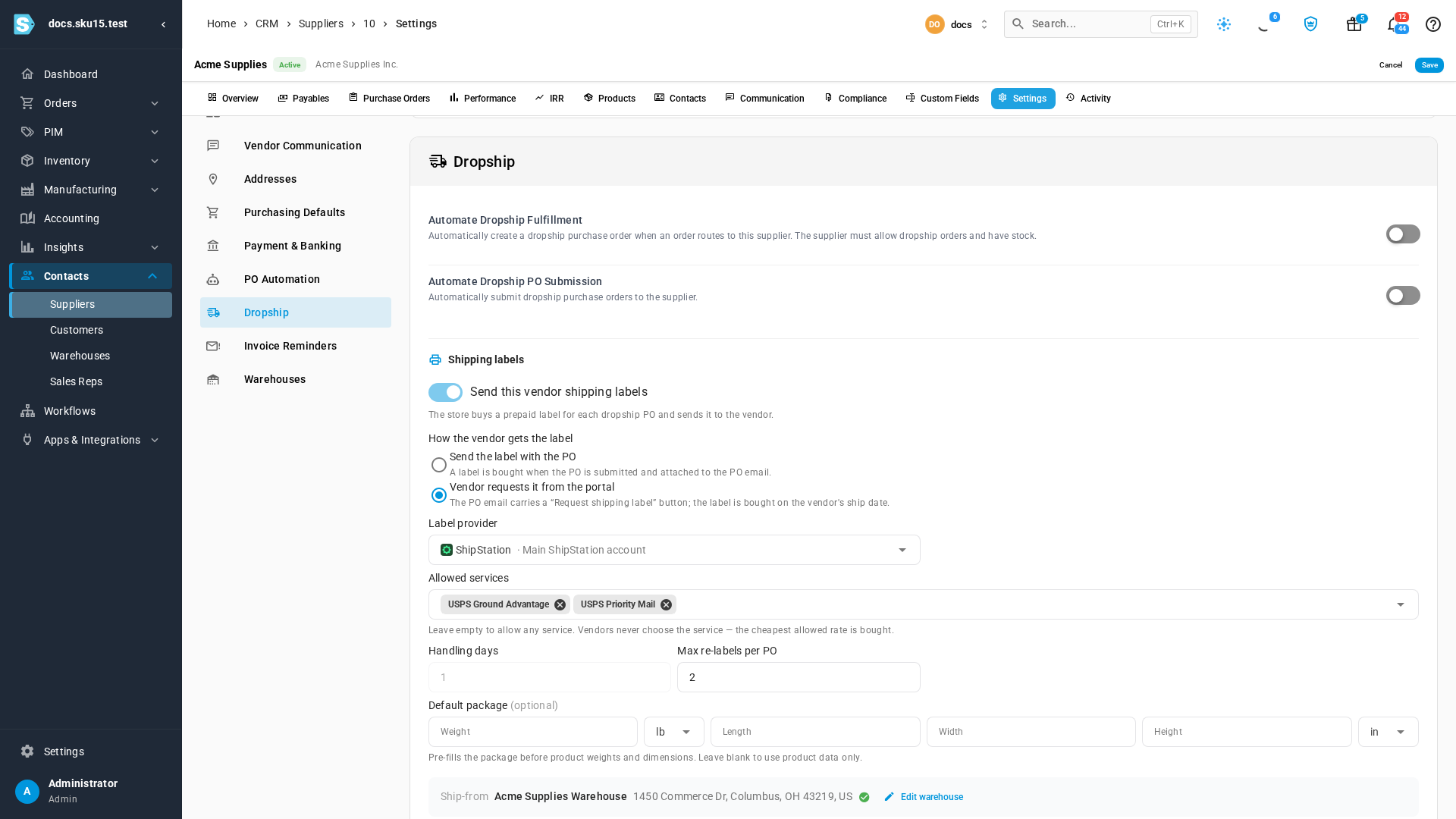Viewport: 1456px width, 819px height.
Task: Click the sparkle AI icon in the top bar
Action: click(x=1224, y=24)
